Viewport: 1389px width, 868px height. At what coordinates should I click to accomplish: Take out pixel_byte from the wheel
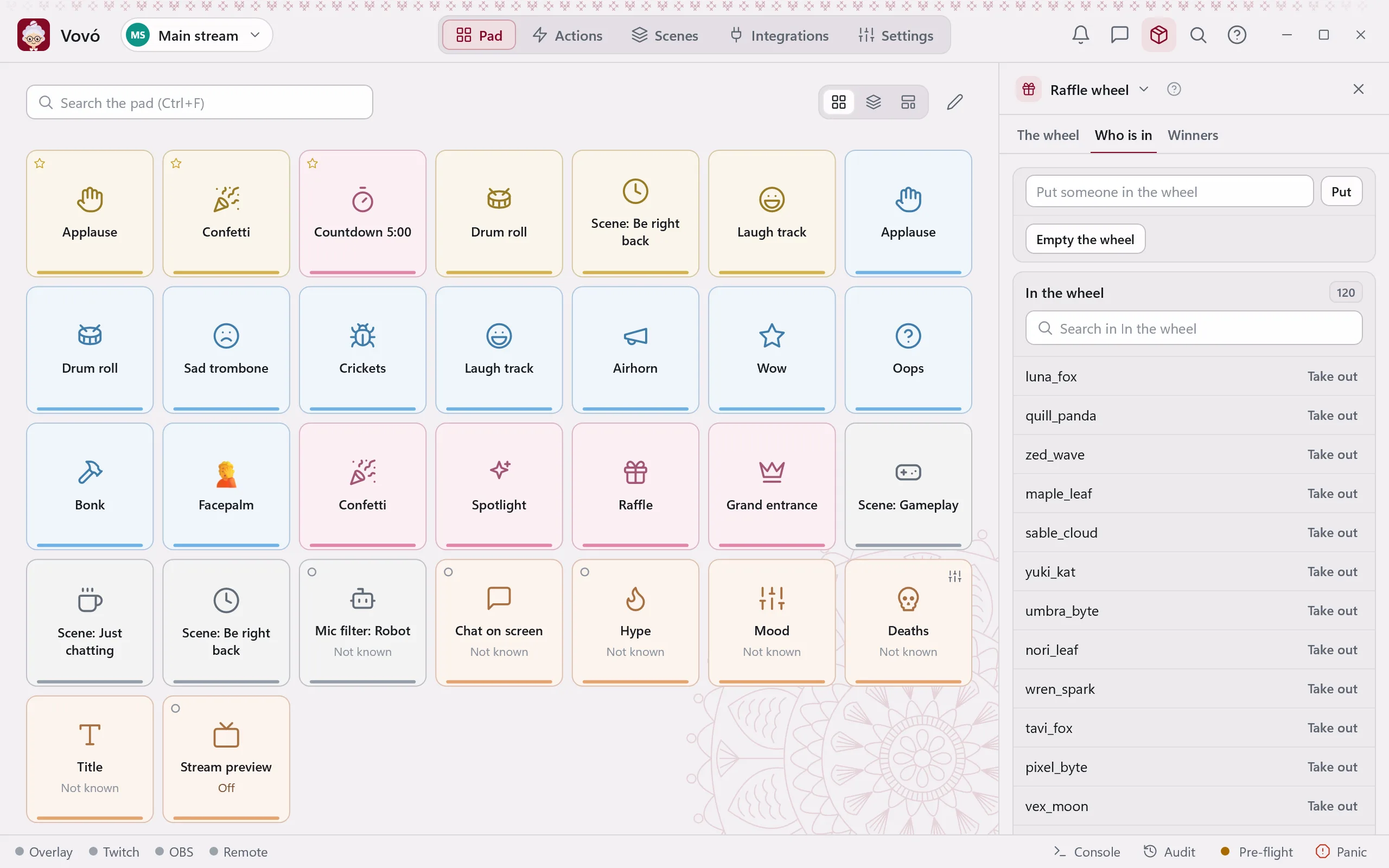point(1331,767)
